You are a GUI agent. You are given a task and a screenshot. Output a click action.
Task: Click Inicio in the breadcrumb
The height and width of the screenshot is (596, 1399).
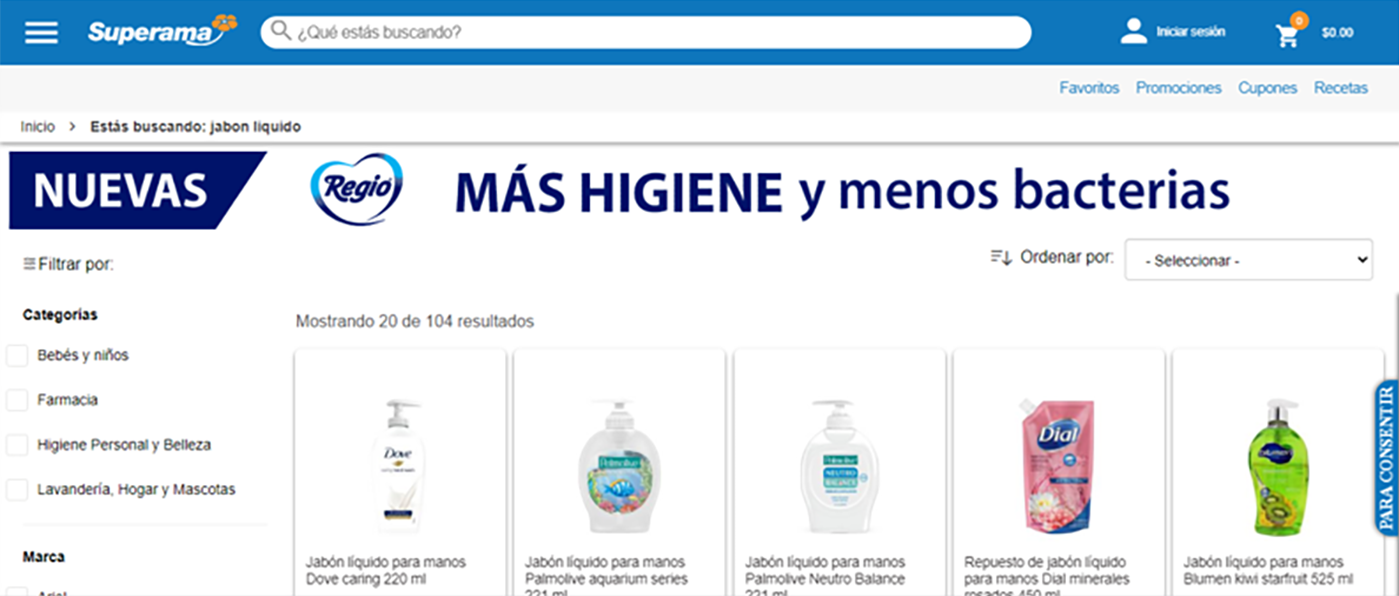[x=38, y=127]
